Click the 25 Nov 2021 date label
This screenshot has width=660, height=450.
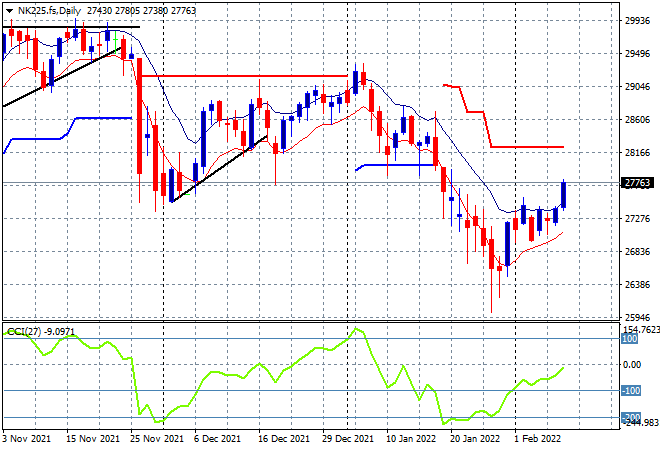pos(157,439)
